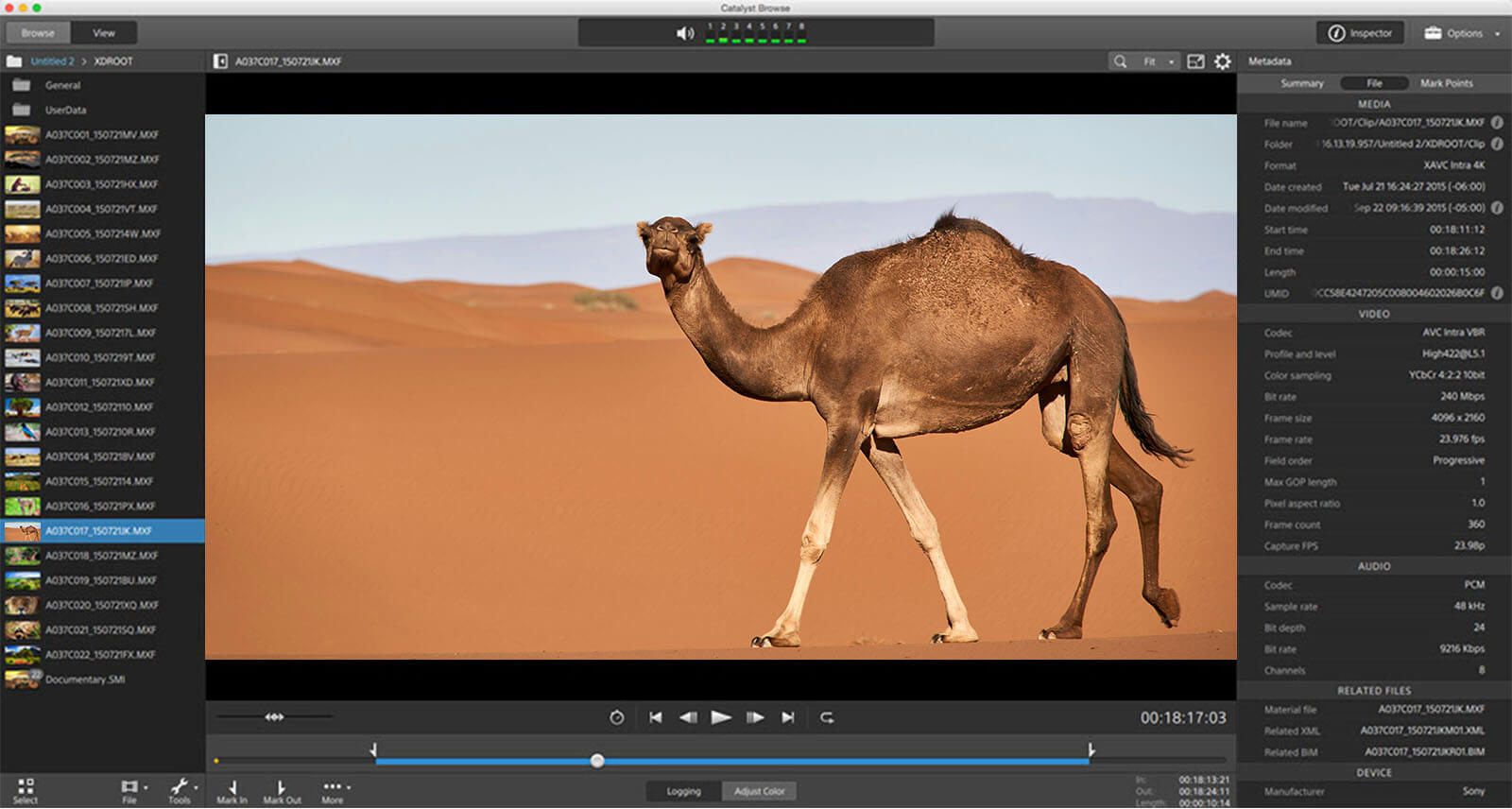Mute audio with the speaker icon
Image resolution: width=1512 pixels, height=809 pixels.
(x=685, y=34)
